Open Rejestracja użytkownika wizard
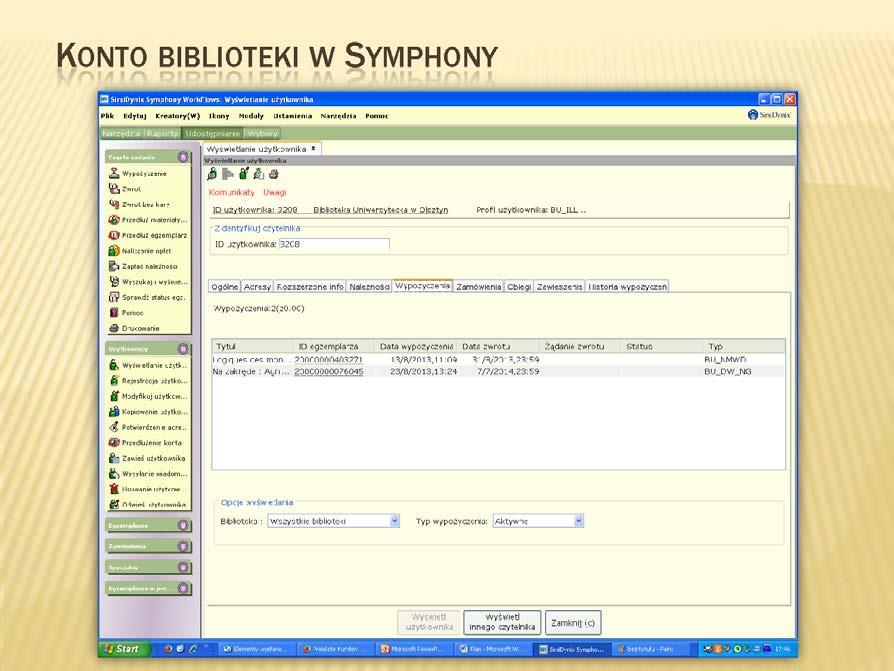The height and width of the screenshot is (671, 894). coord(148,380)
